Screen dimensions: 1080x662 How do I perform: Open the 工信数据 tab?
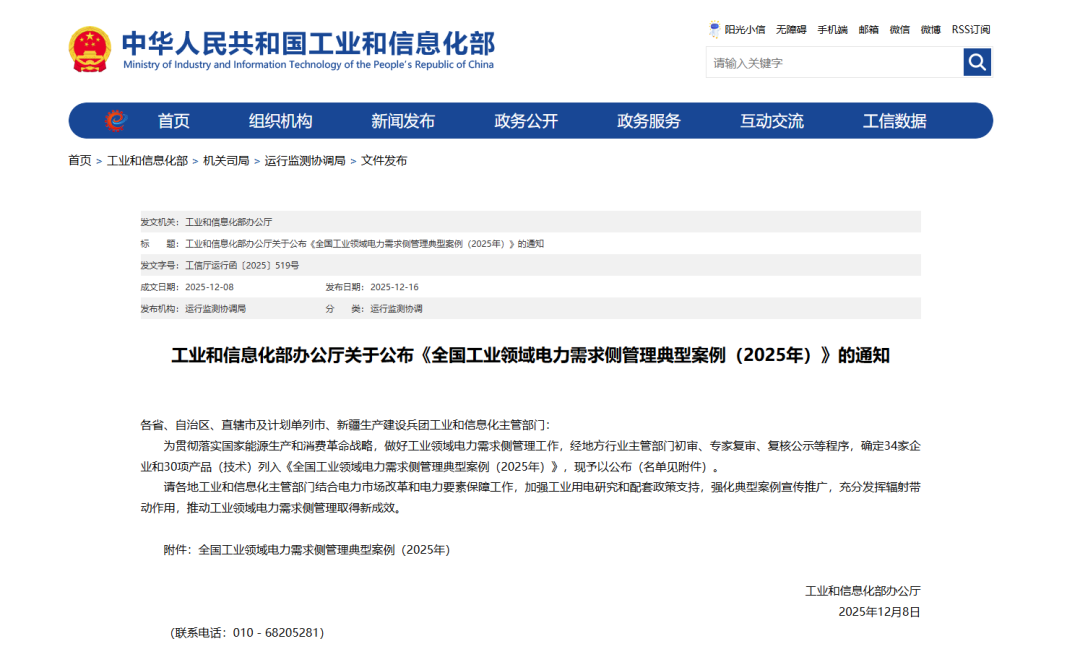[894, 121]
